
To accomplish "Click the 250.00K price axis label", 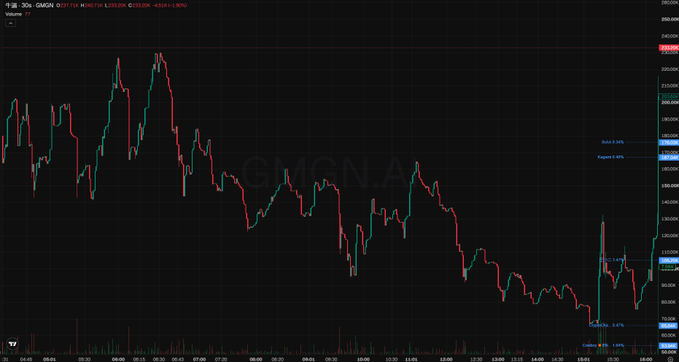I will point(669,19).
